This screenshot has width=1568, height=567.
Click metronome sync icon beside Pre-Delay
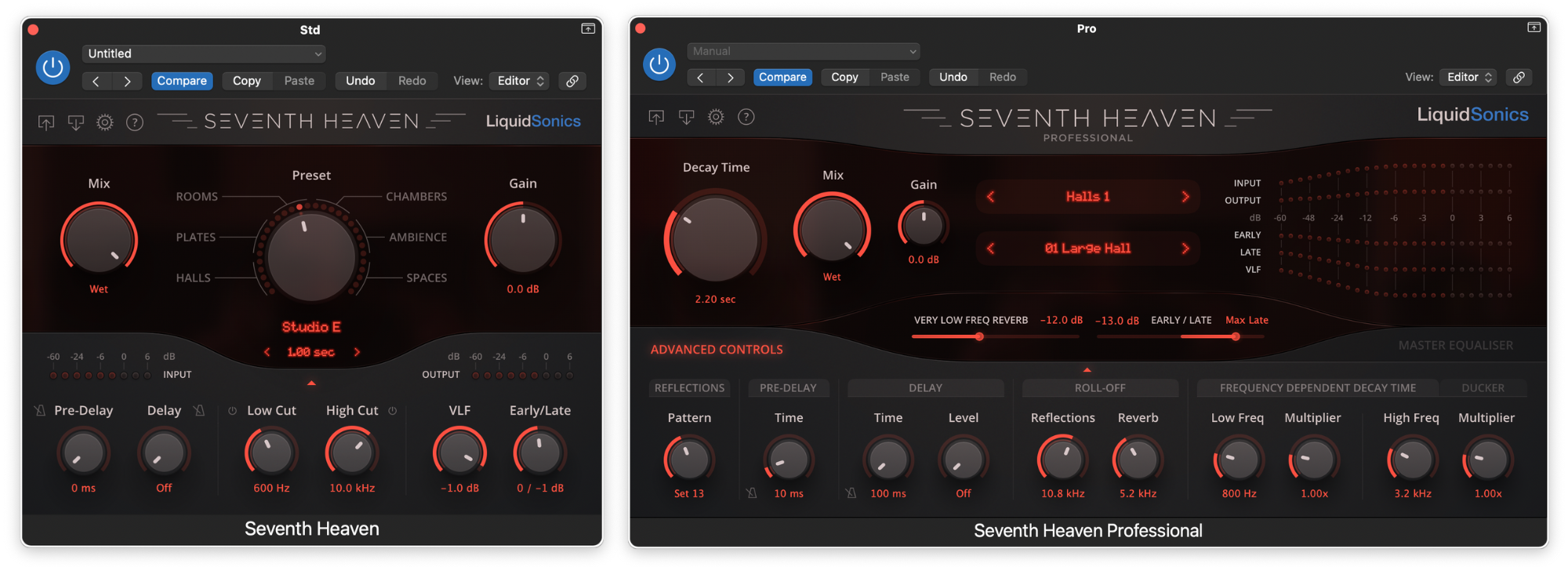[40, 411]
